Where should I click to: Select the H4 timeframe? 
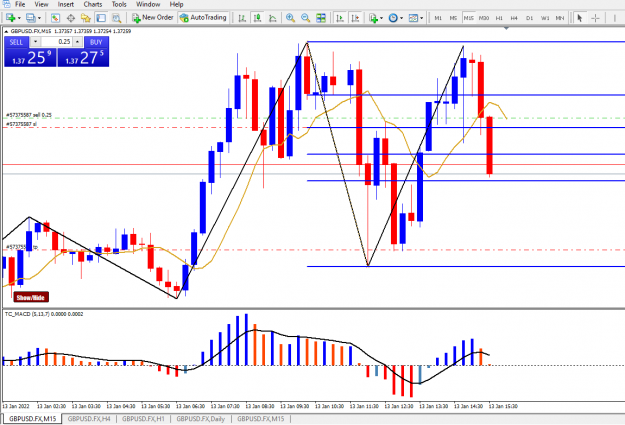click(514, 18)
